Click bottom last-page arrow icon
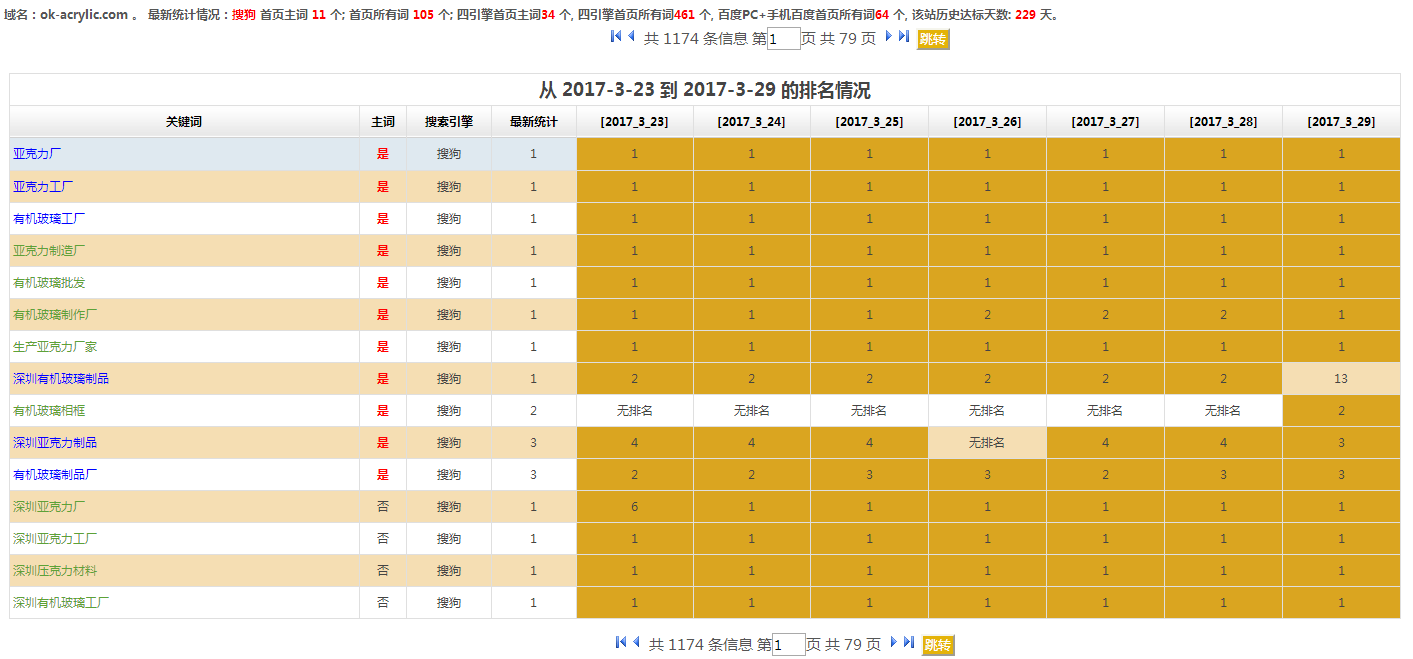Screen dimensions: 1413x659 click(x=908, y=643)
